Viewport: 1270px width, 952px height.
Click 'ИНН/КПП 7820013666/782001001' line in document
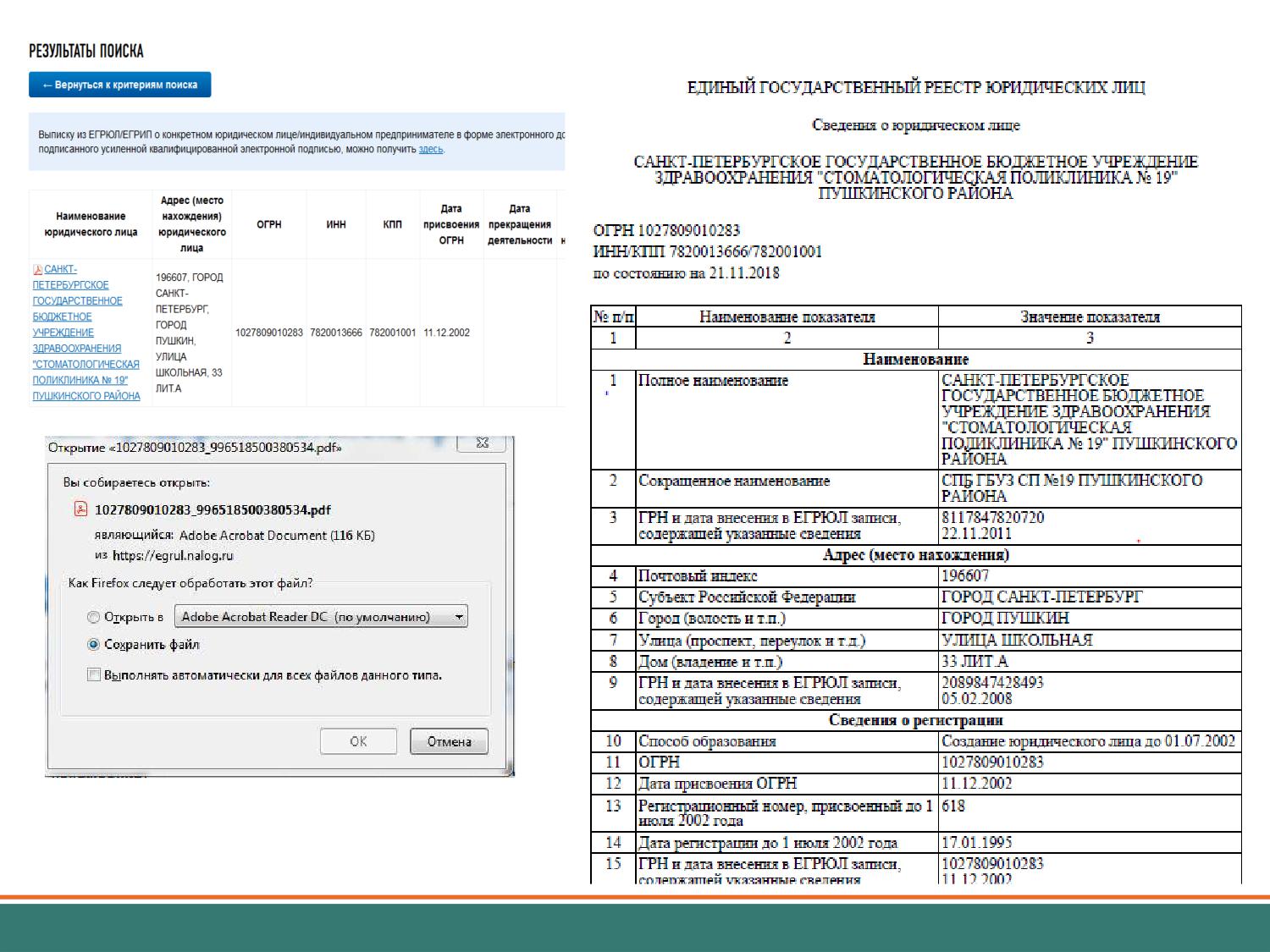tap(708, 251)
